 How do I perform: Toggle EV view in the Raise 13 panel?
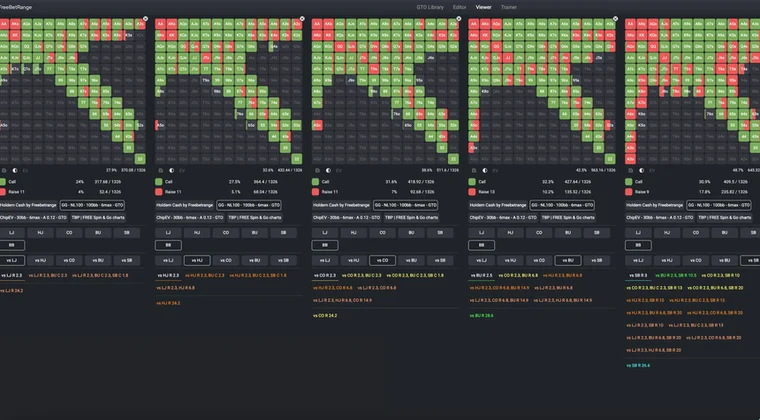point(495,171)
